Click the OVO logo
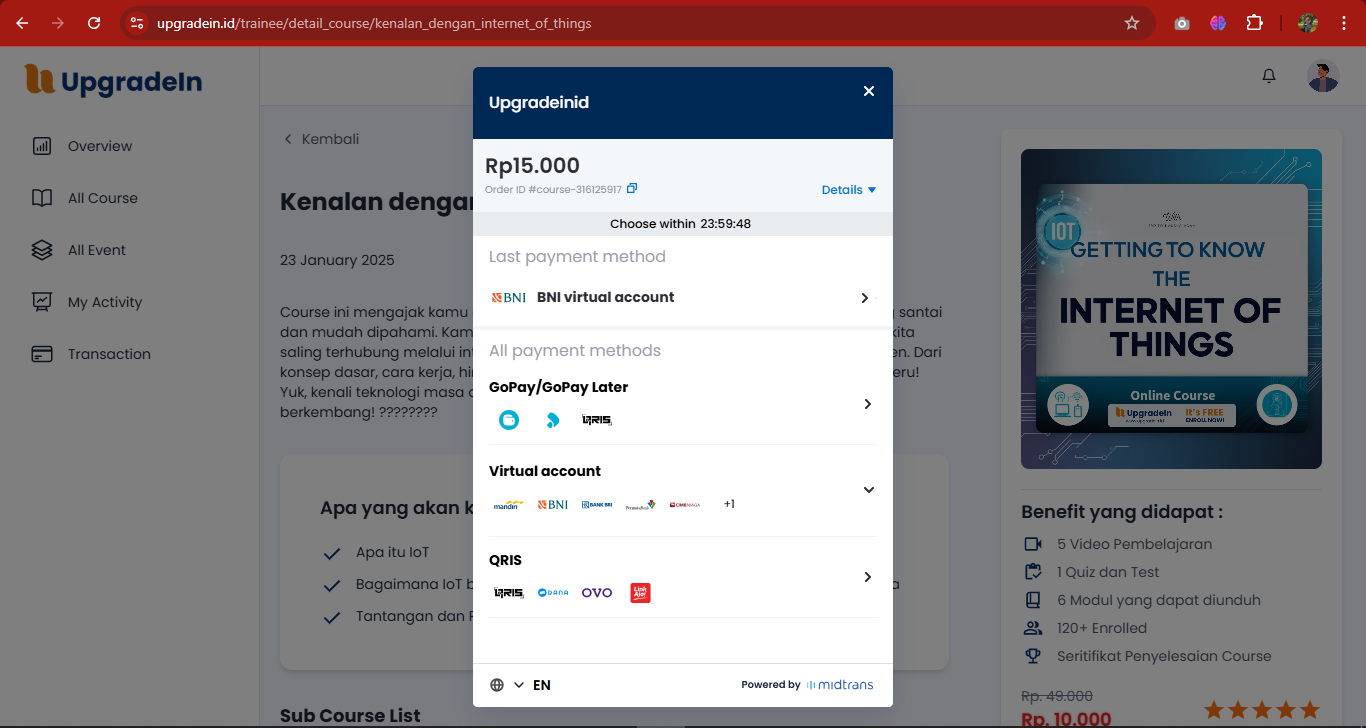 point(597,593)
